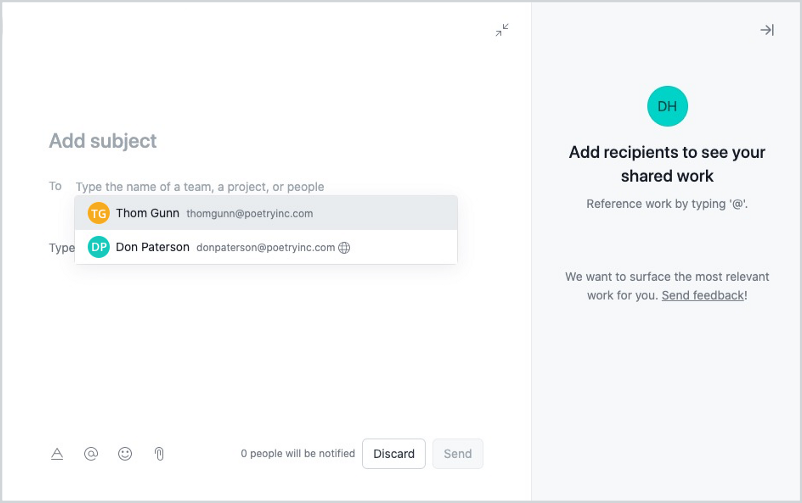Click the DH profile avatar
This screenshot has height=503, width=802.
click(667, 106)
